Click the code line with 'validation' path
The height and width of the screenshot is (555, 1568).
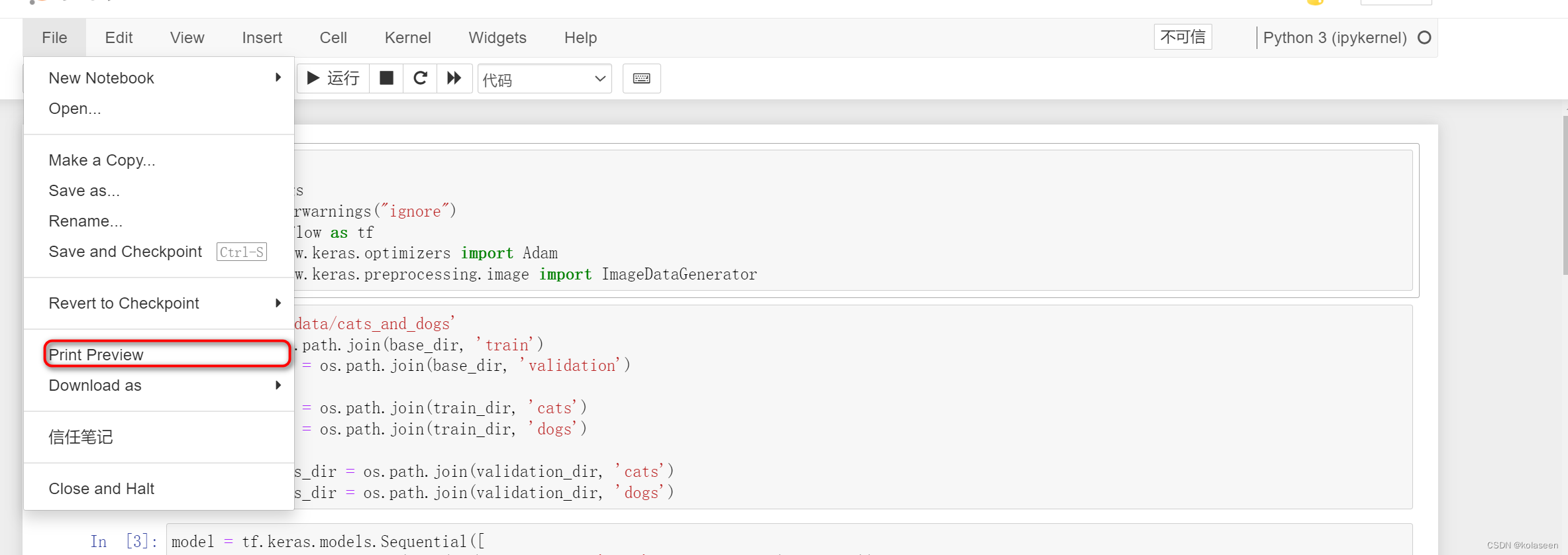pyautogui.click(x=466, y=366)
